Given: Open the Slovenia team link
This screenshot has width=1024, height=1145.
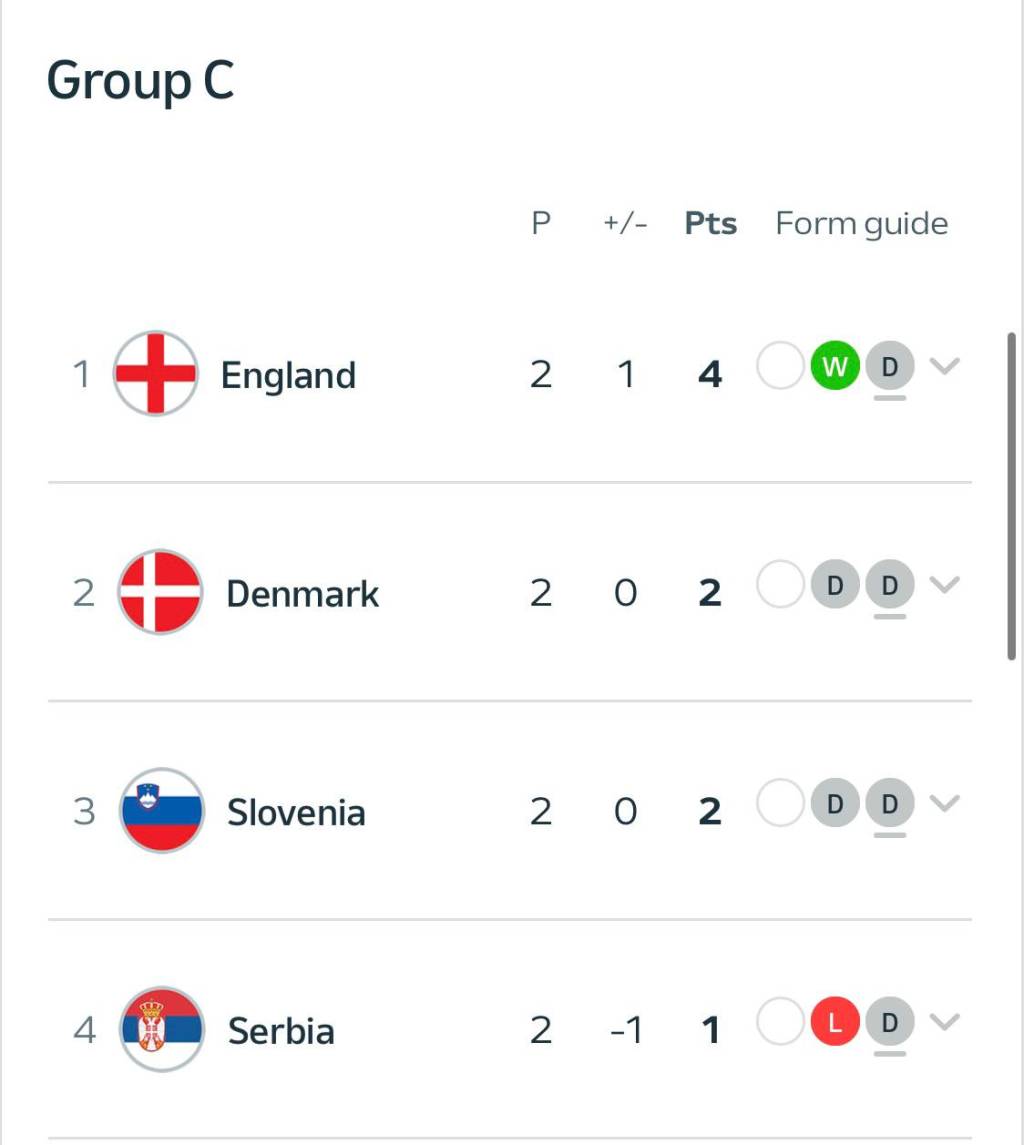Looking at the screenshot, I should (x=296, y=812).
